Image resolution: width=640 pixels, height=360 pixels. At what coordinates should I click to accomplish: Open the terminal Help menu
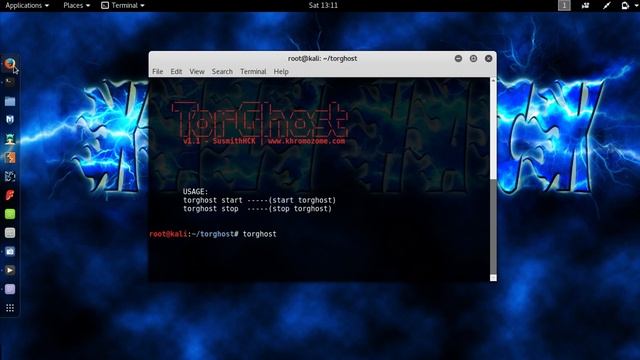(x=281, y=71)
